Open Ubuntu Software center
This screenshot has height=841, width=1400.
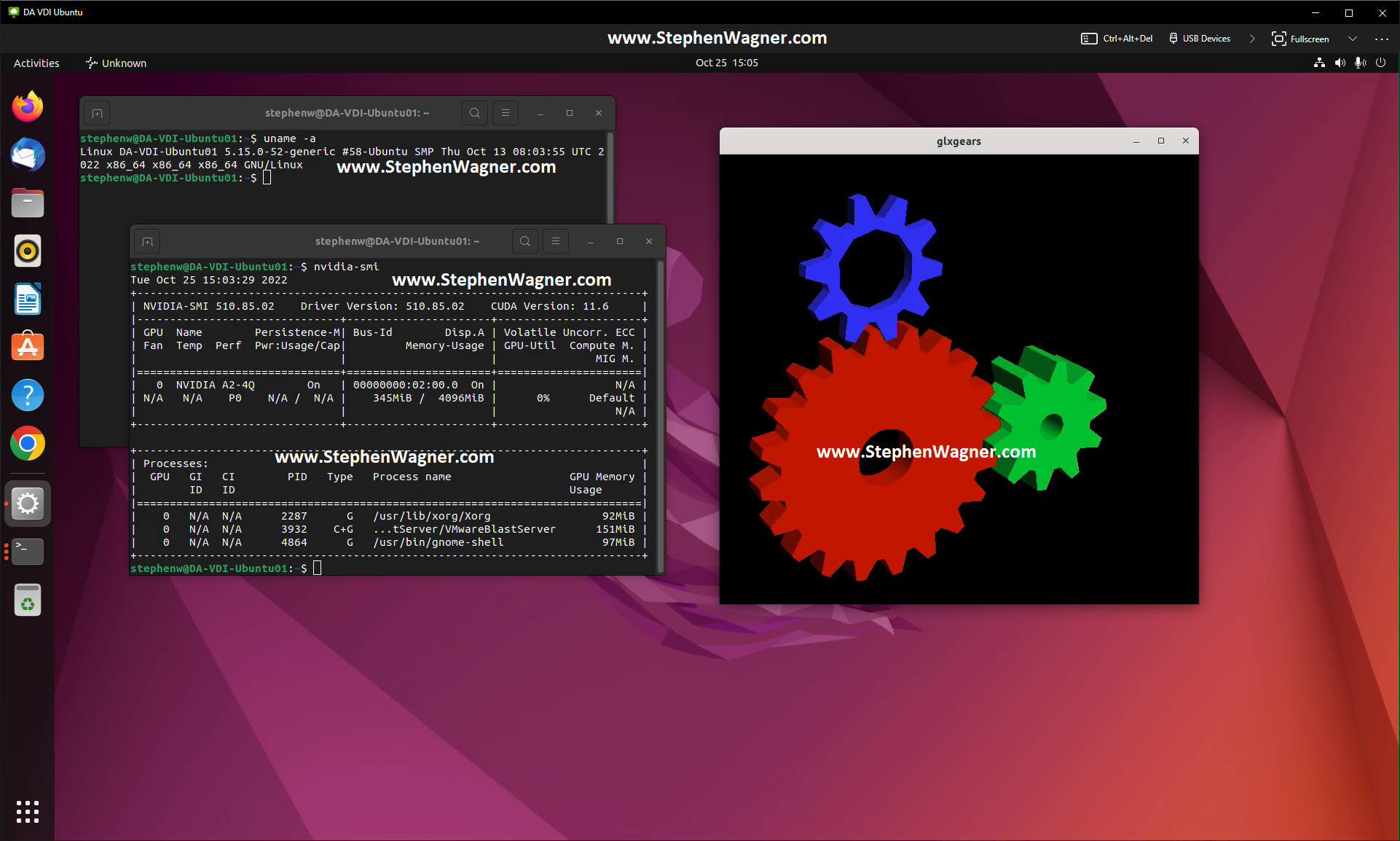tap(27, 347)
